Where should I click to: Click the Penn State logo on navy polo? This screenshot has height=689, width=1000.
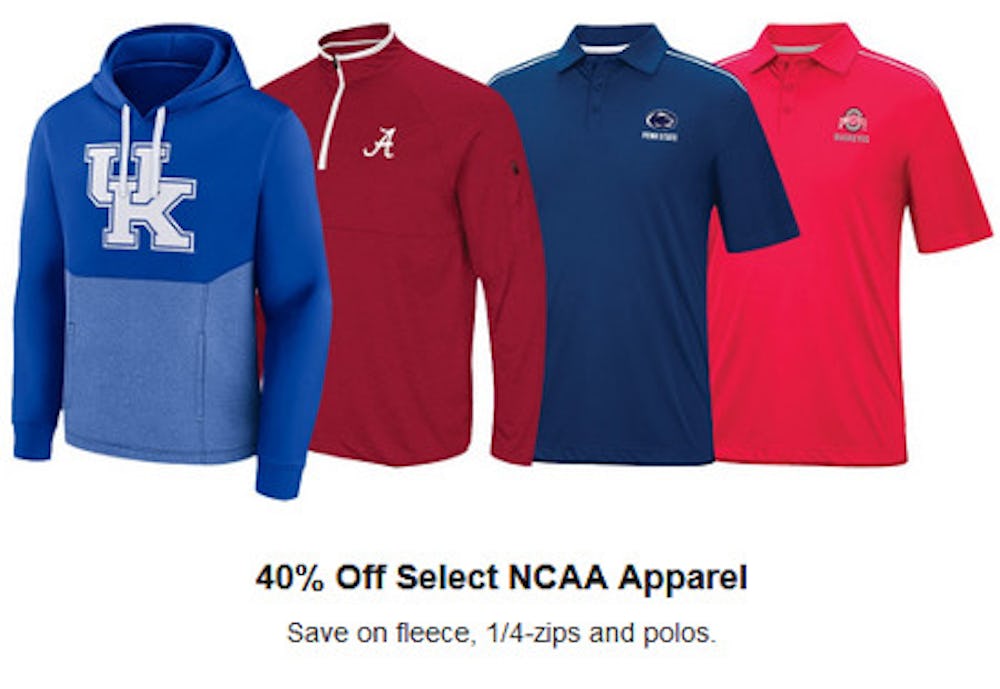click(660, 124)
